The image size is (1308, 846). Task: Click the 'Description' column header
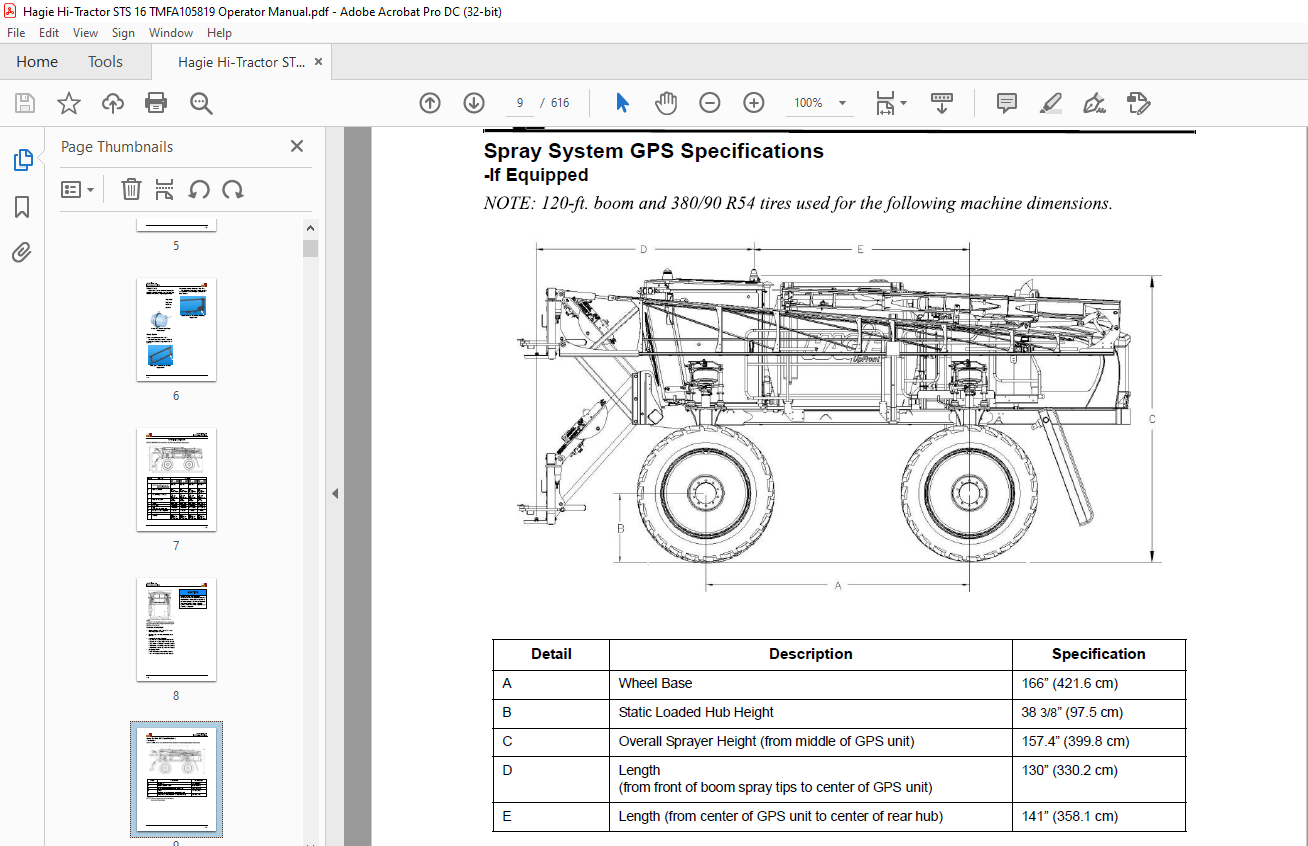(810, 654)
